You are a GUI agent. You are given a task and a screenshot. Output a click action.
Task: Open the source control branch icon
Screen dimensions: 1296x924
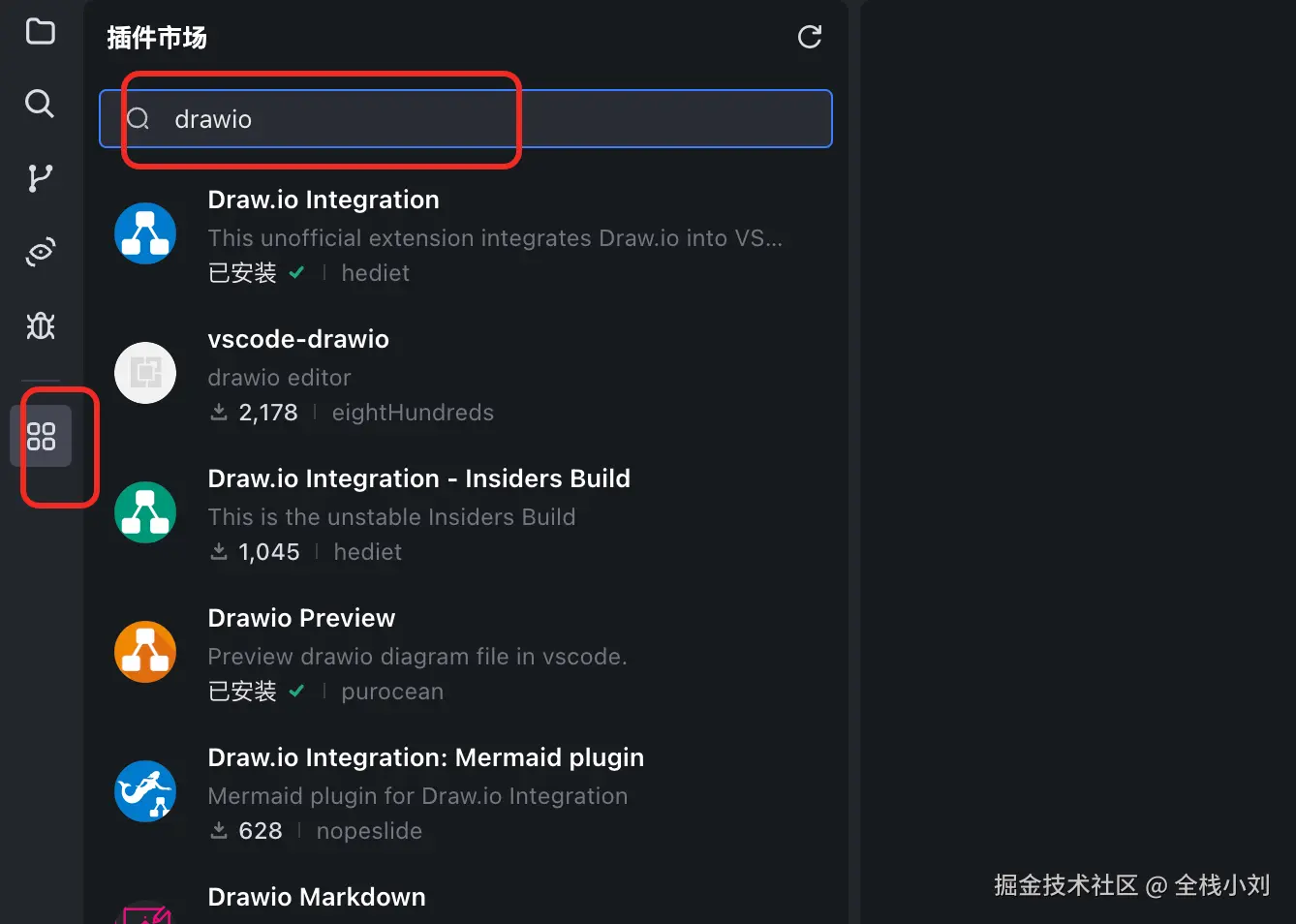[40, 177]
